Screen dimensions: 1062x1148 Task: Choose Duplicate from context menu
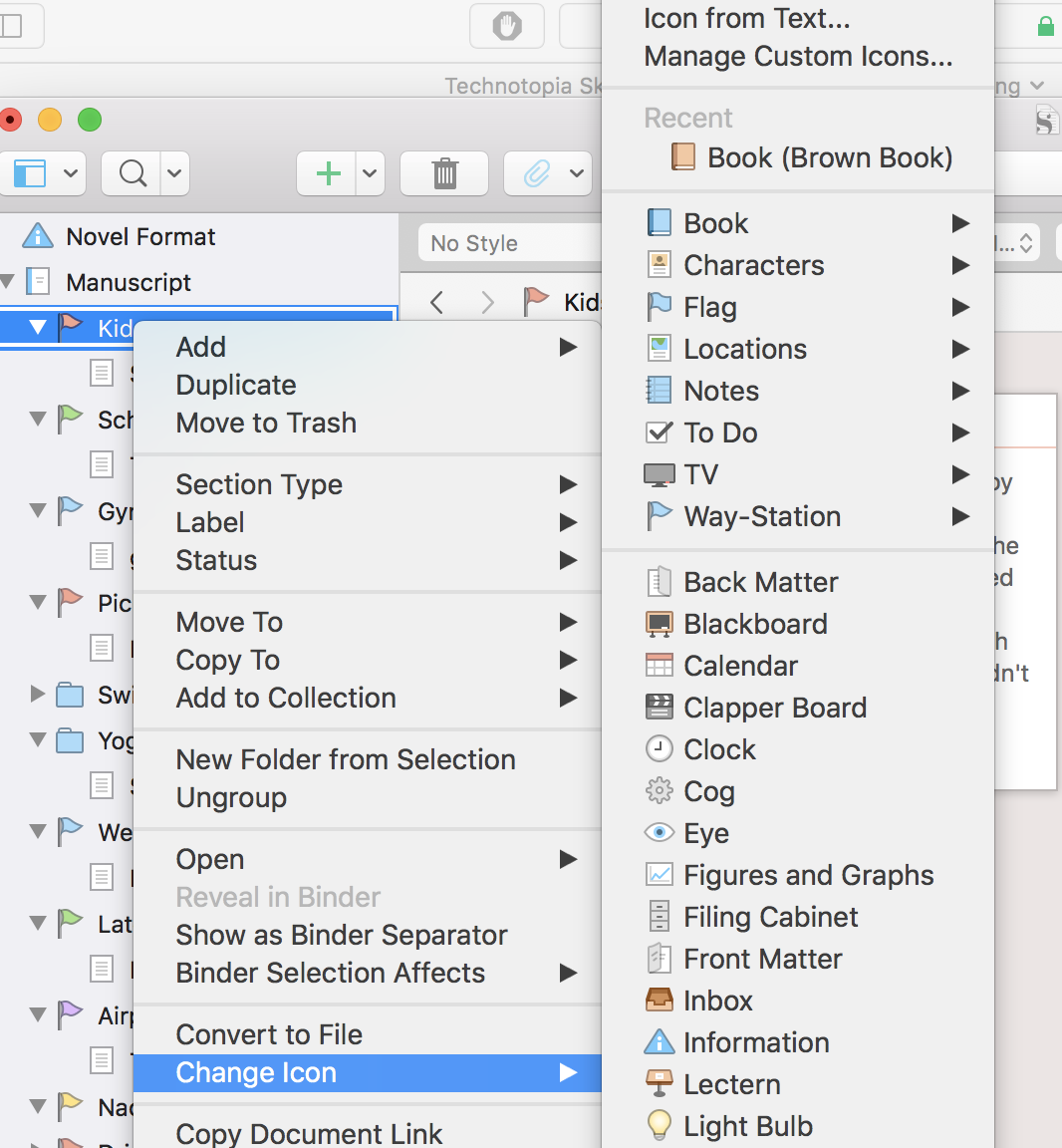[x=368, y=385]
